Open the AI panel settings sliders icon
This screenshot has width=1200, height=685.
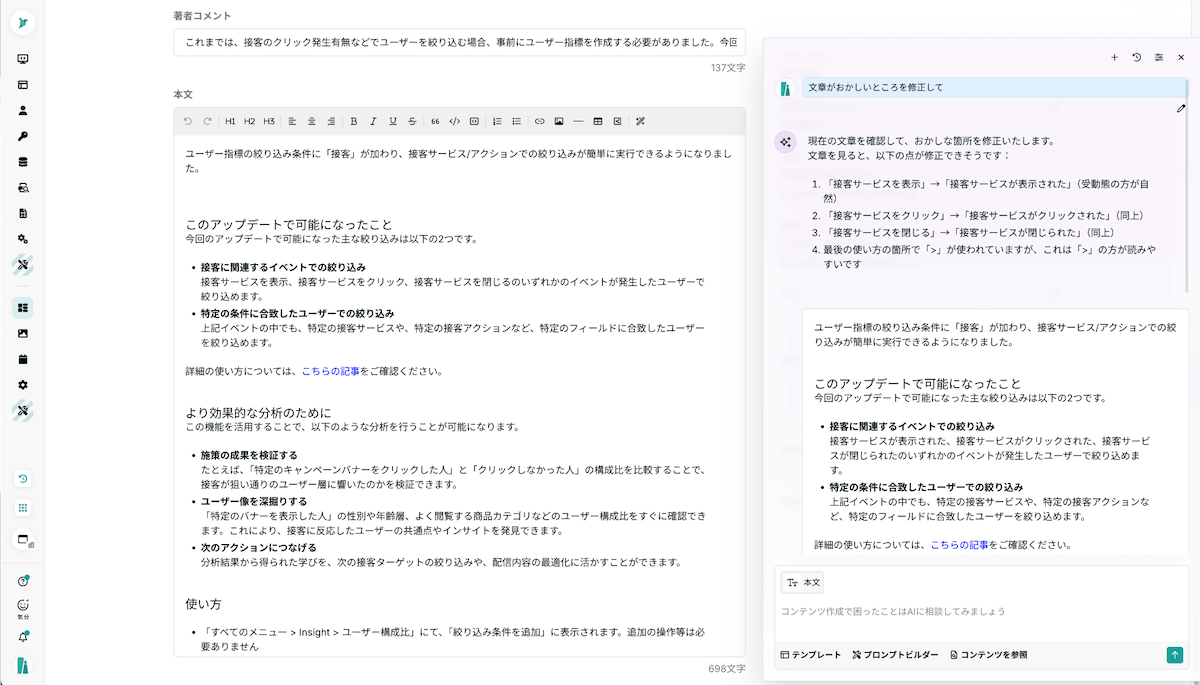pos(1158,57)
